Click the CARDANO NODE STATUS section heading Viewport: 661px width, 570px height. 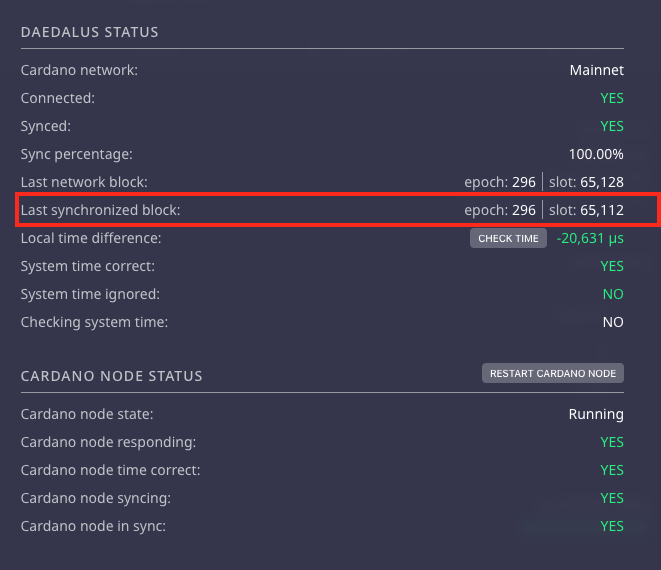click(x=112, y=376)
